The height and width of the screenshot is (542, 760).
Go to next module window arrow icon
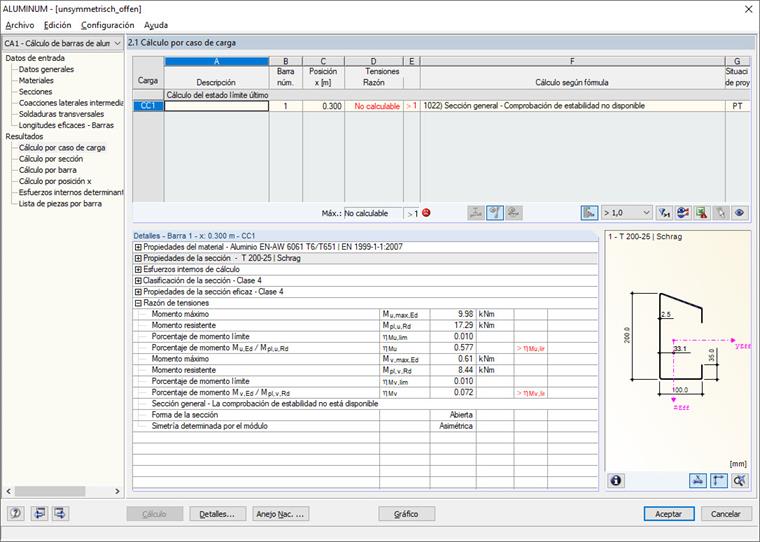pyautogui.click(x=61, y=513)
